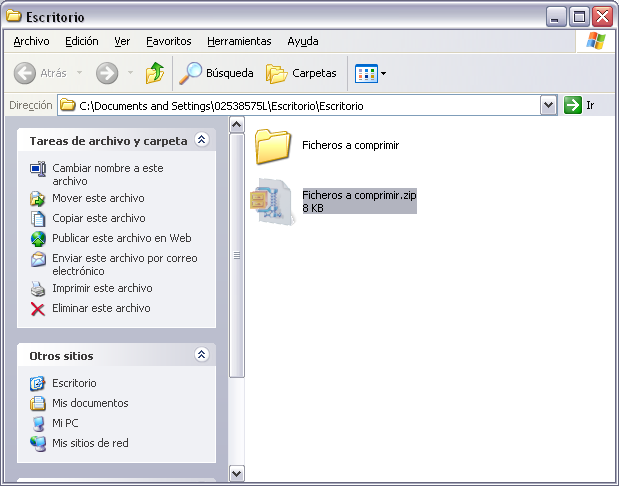
Task: Click the Windows flag logo
Action: pos(596,41)
